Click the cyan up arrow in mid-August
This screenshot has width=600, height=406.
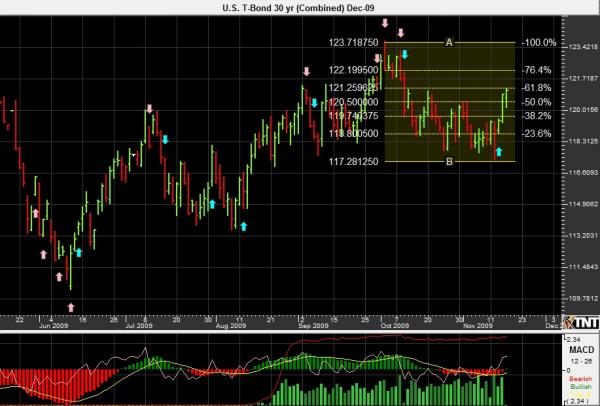coord(243,225)
